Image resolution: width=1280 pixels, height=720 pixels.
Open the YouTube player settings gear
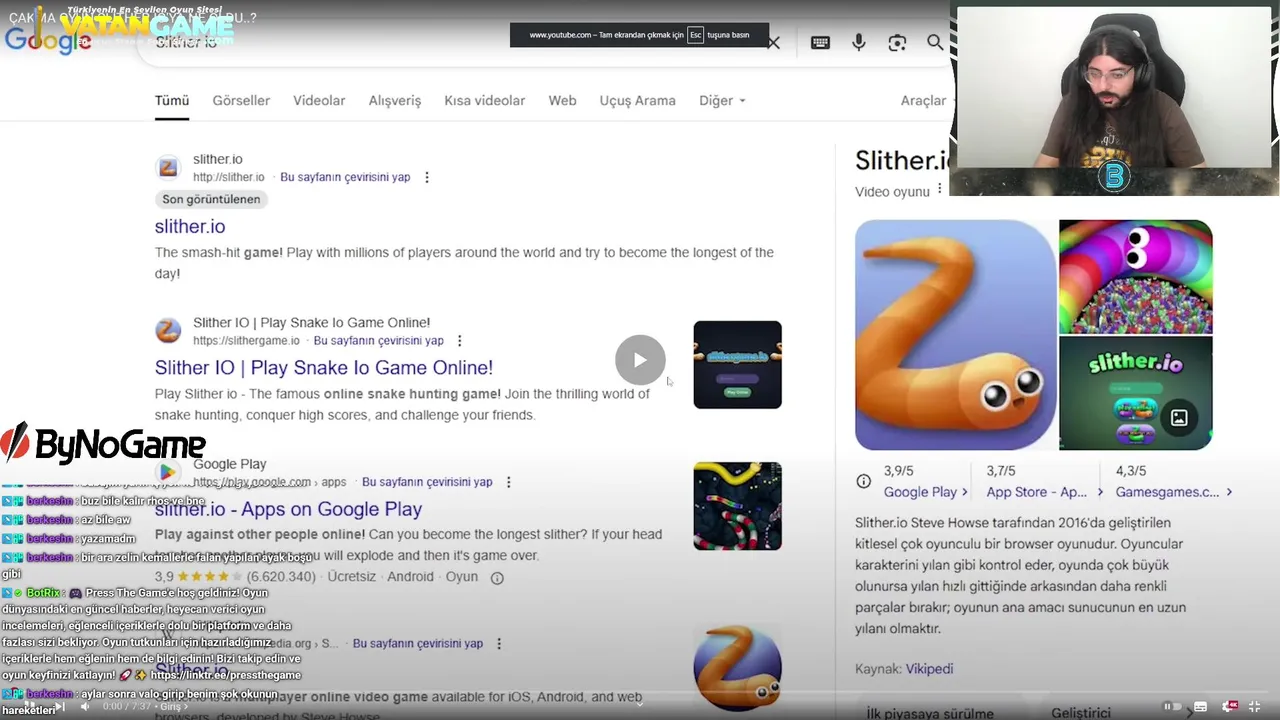tap(1229, 707)
